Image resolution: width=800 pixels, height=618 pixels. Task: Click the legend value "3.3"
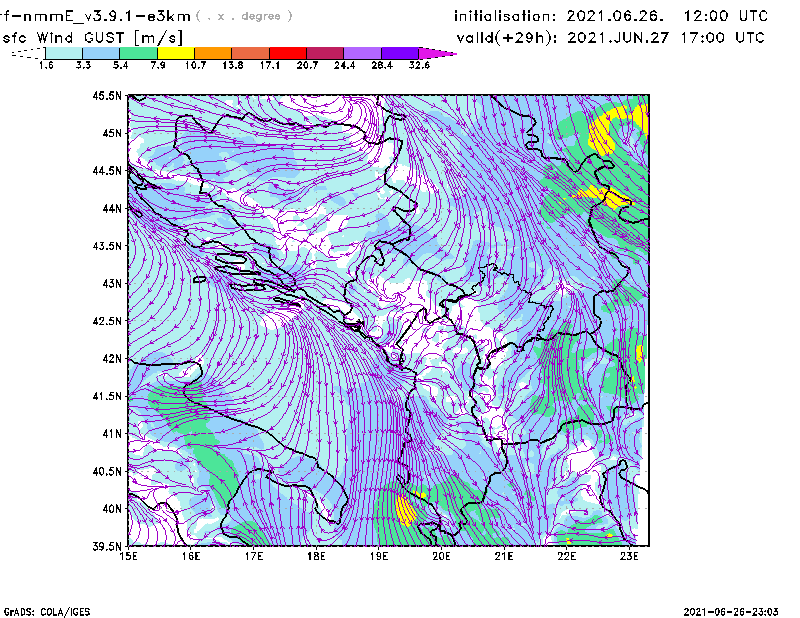(x=83, y=65)
